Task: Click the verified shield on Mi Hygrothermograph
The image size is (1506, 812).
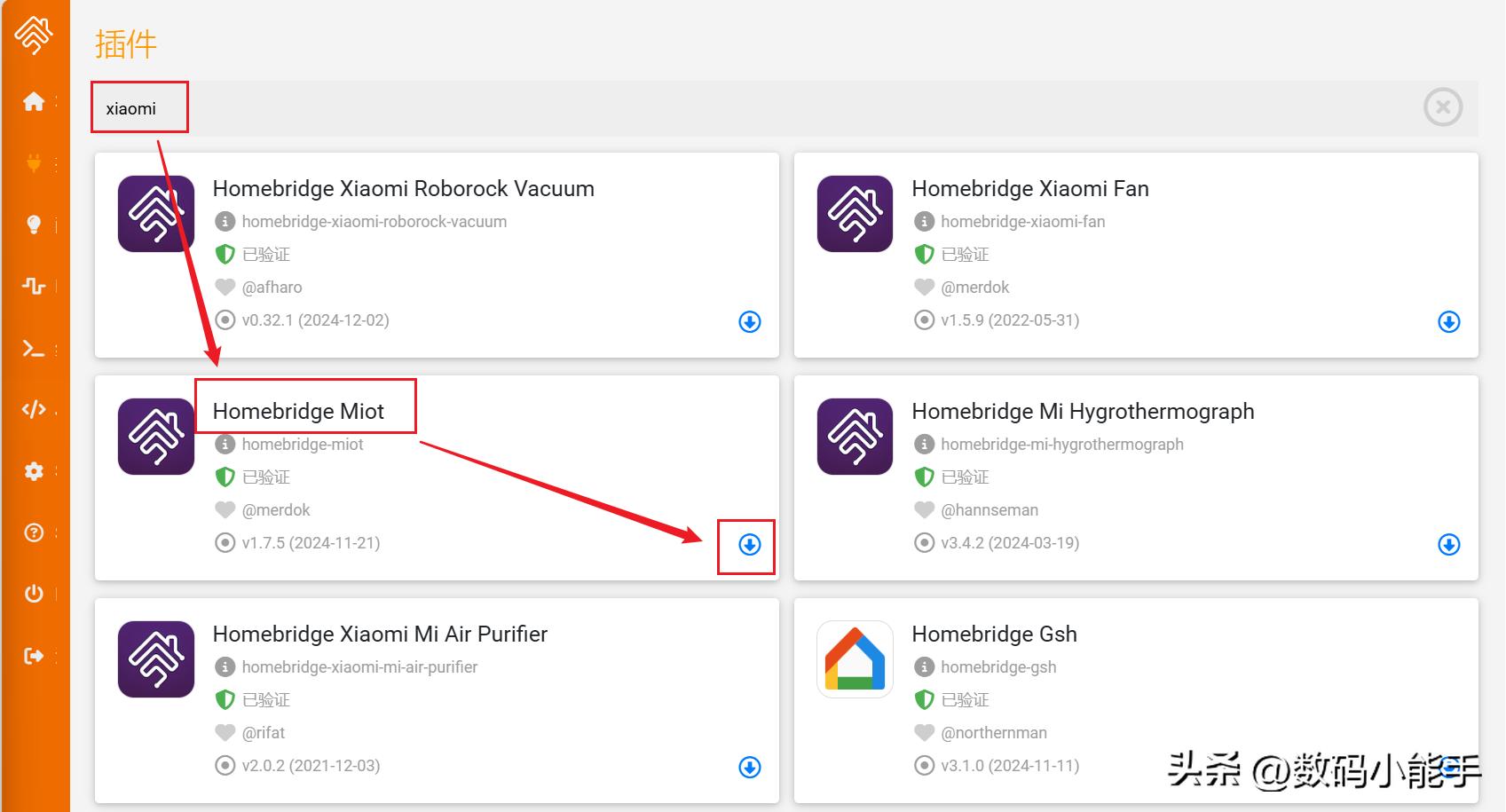Action: (x=925, y=477)
